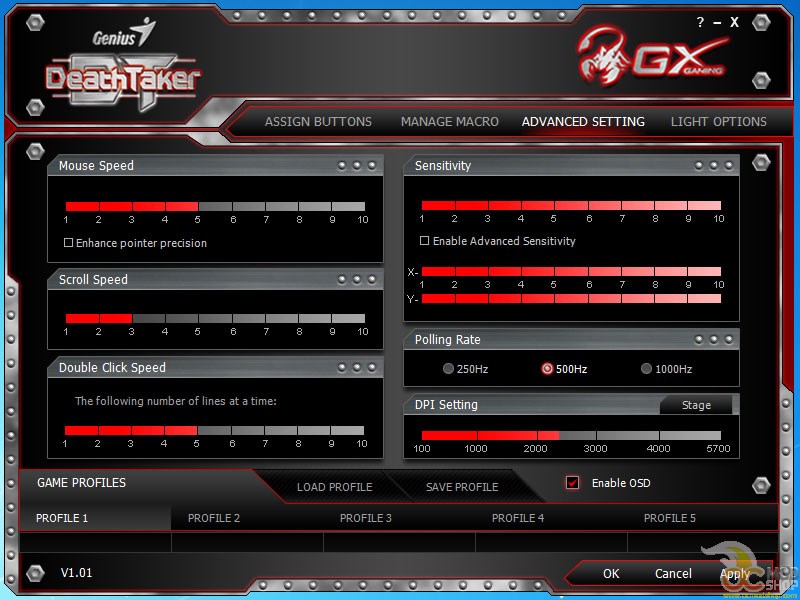Select Profile 1
800x600 pixels.
tap(95, 518)
